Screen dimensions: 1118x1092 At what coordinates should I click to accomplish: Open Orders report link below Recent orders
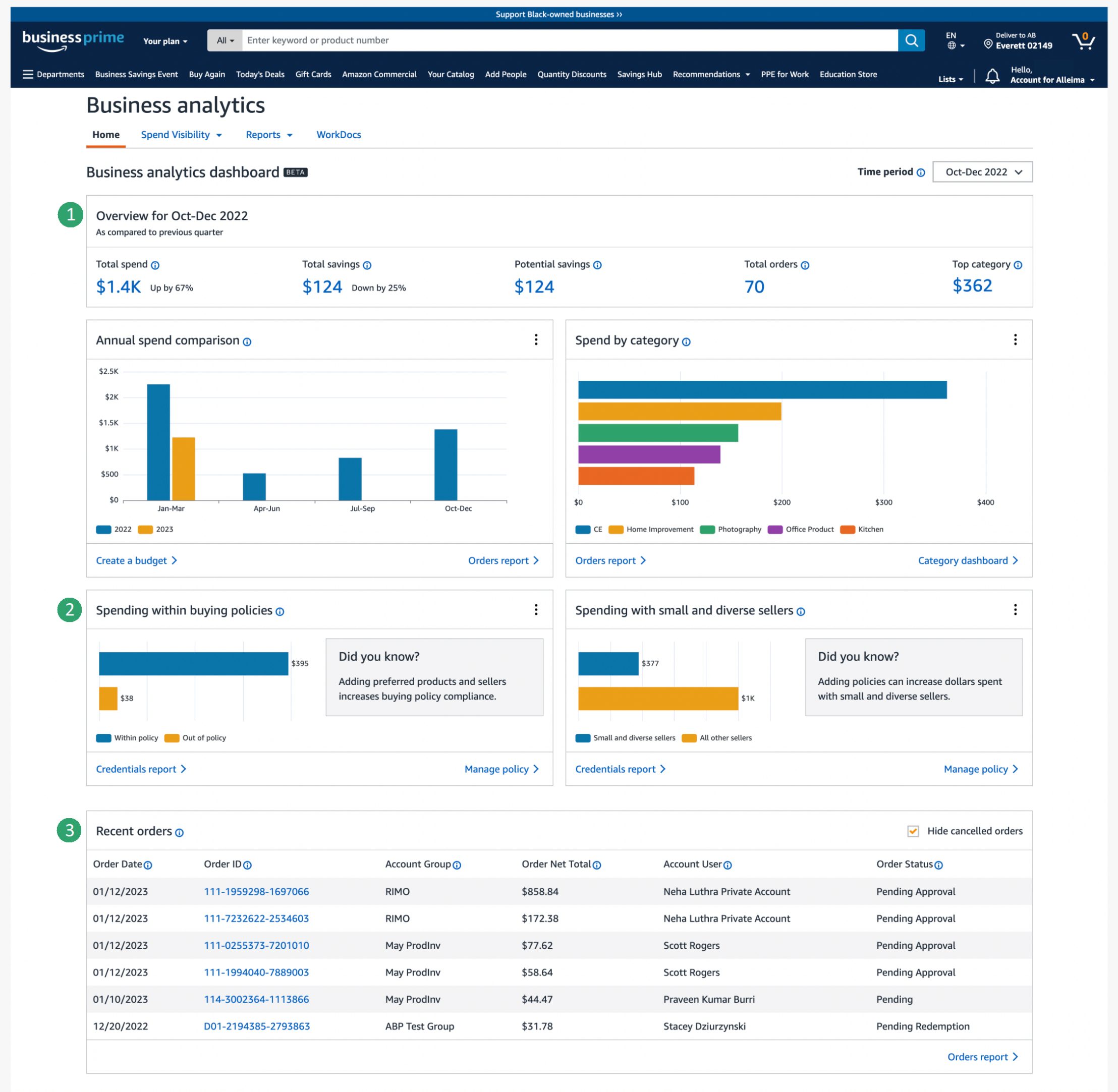pos(983,1057)
